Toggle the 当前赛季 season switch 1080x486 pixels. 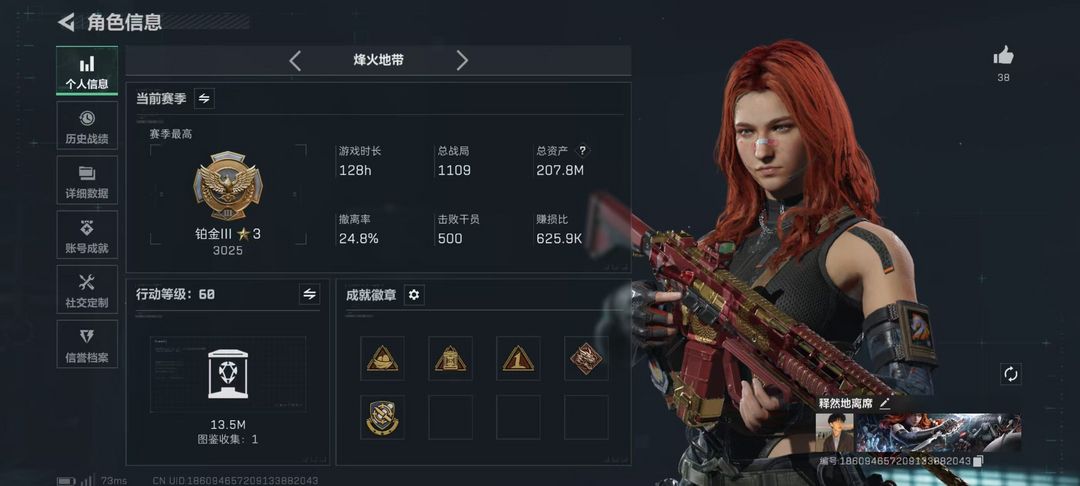(204, 98)
